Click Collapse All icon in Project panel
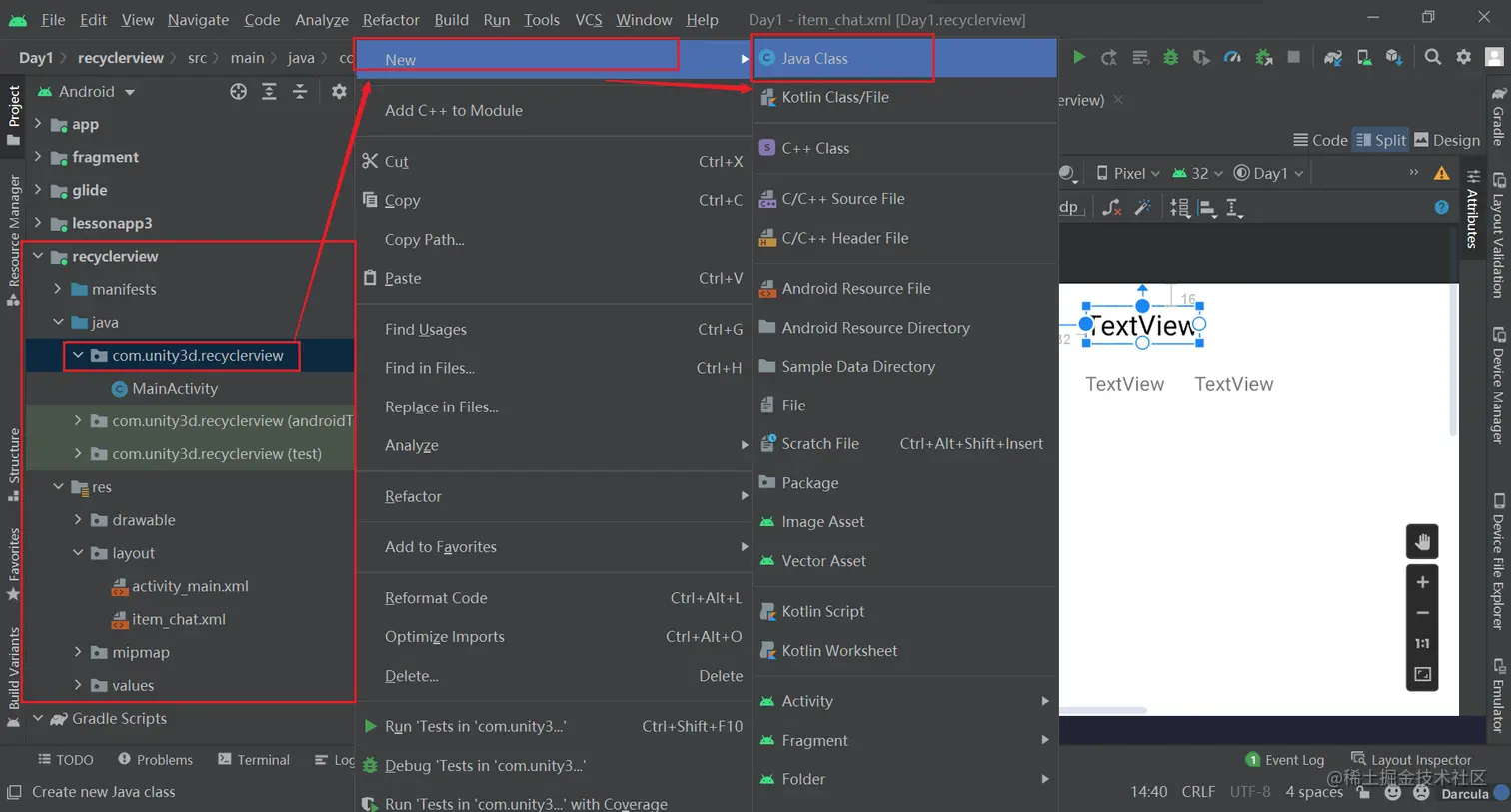This screenshot has width=1511, height=812. [300, 92]
